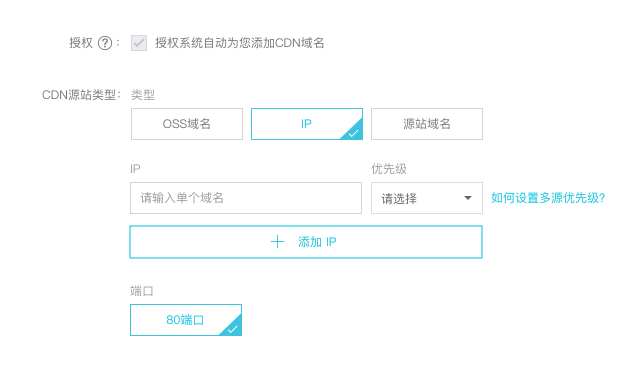The width and height of the screenshot is (639, 366).
Task: Click the checkmark corner on 80端口
Action: pyautogui.click(x=233, y=328)
